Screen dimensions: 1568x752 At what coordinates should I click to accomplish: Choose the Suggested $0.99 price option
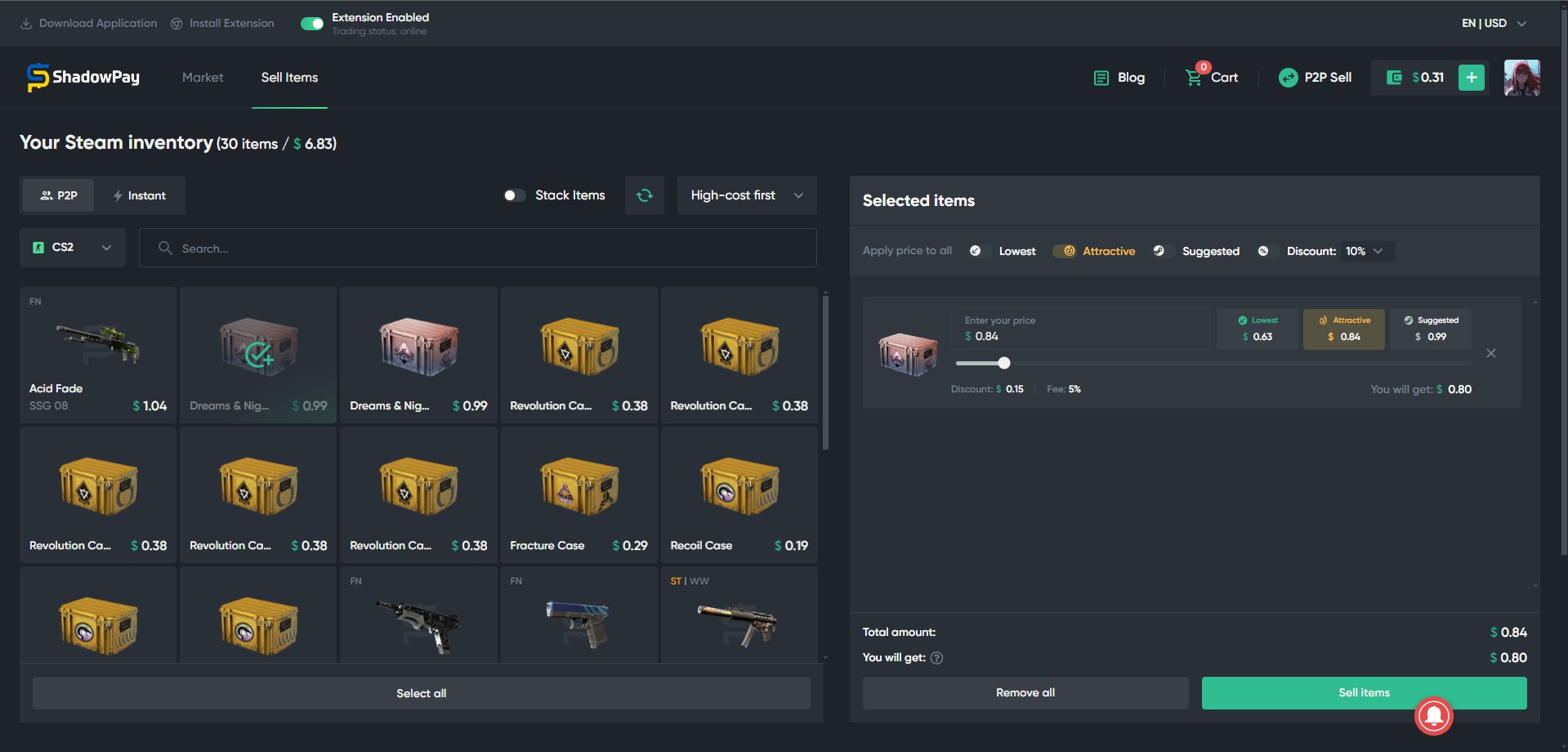[x=1431, y=329]
